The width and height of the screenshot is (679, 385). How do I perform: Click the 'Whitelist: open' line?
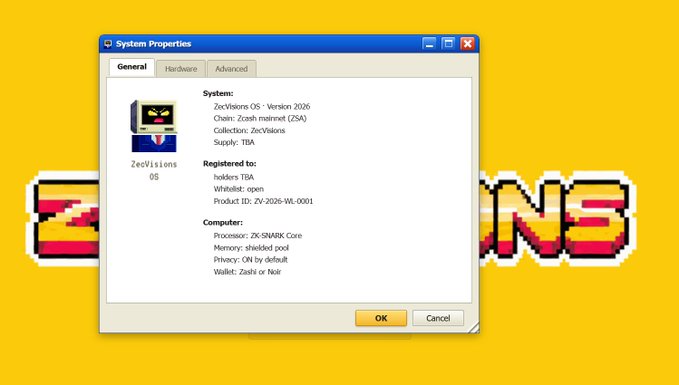tap(239, 189)
